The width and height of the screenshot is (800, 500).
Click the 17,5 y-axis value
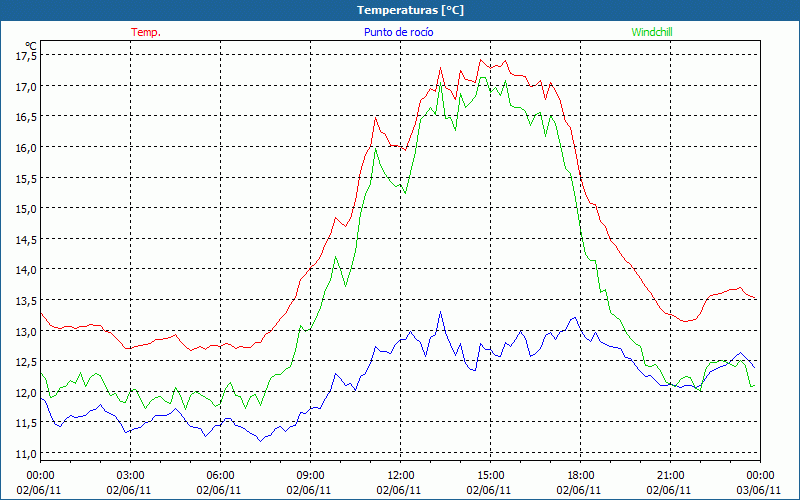tap(26, 56)
